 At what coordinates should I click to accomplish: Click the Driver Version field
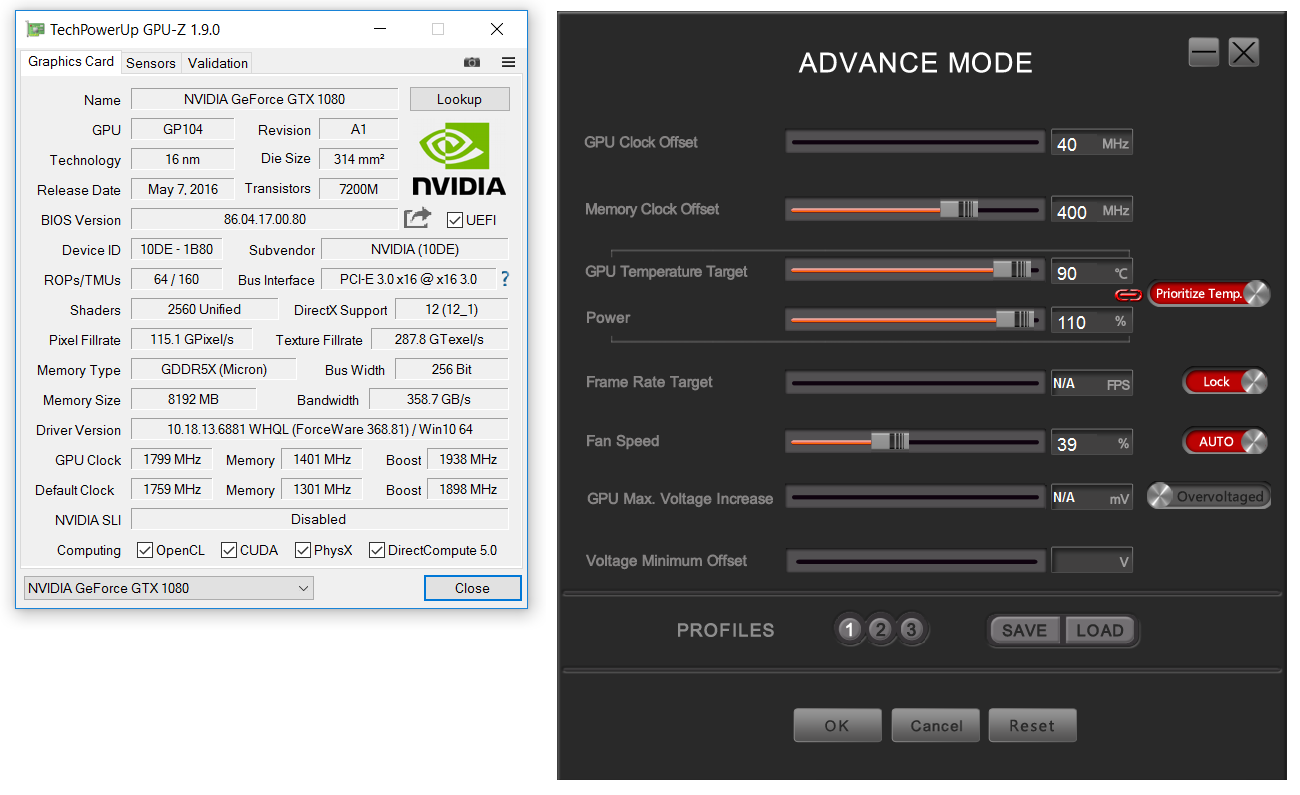pos(319,429)
